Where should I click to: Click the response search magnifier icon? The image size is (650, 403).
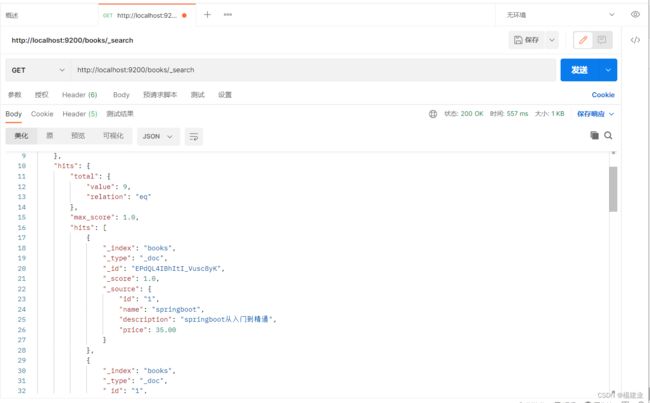(x=608, y=136)
